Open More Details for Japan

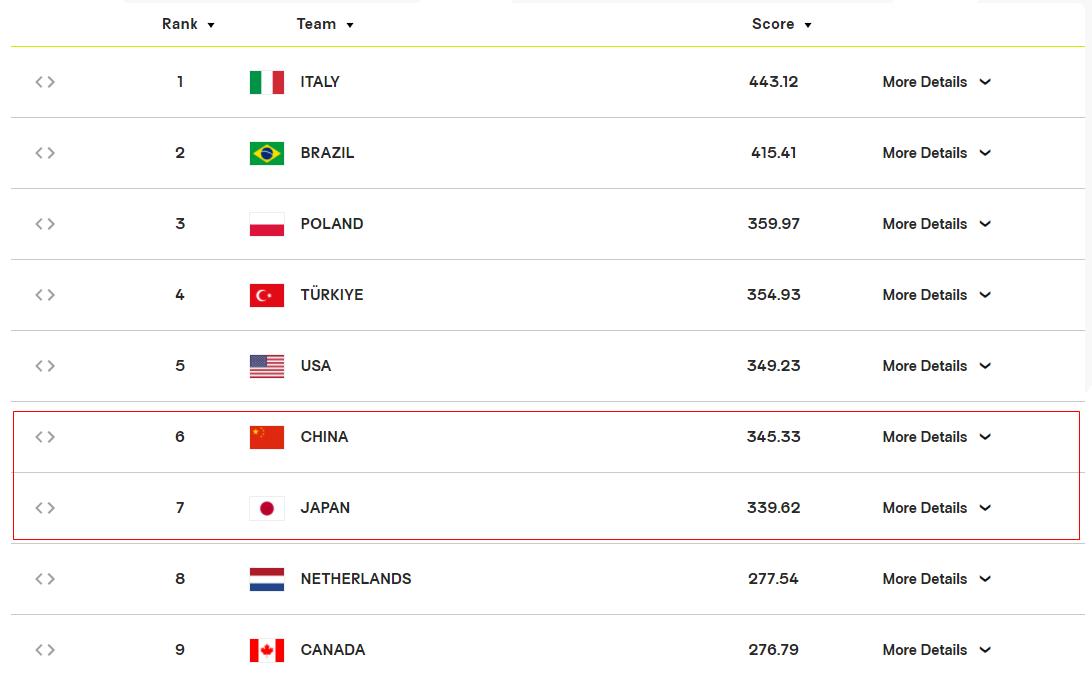click(x=937, y=508)
